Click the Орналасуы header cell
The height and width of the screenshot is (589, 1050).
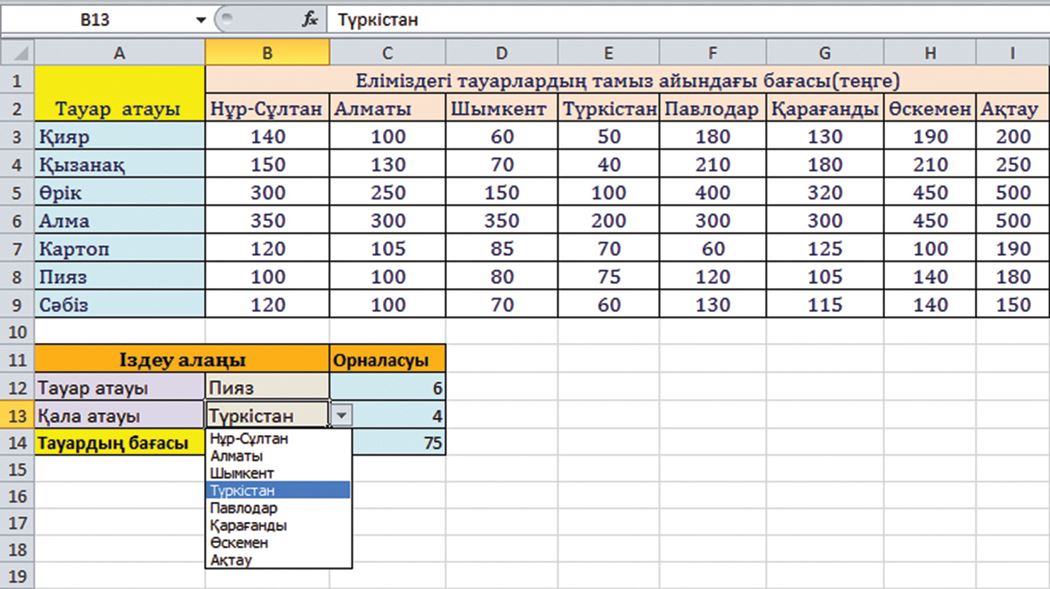click(x=387, y=359)
